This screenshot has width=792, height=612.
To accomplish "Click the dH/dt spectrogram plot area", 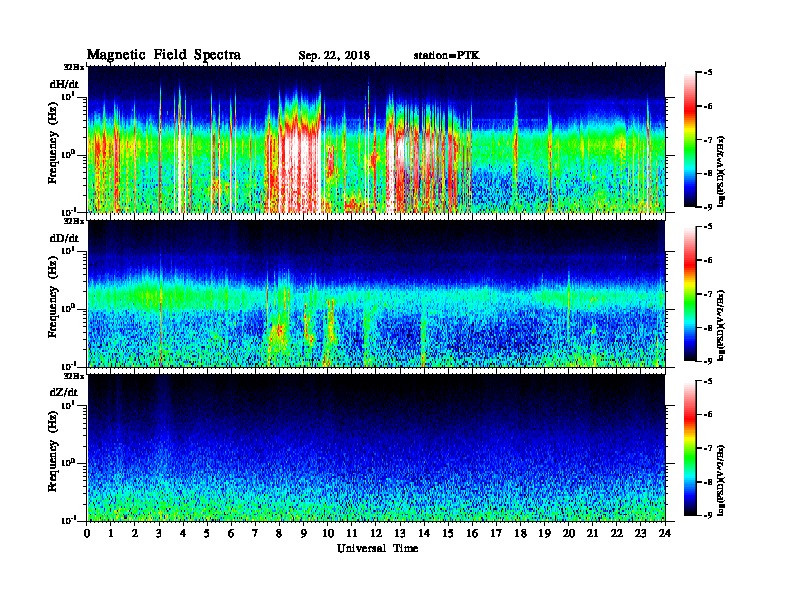I will coord(376,139).
